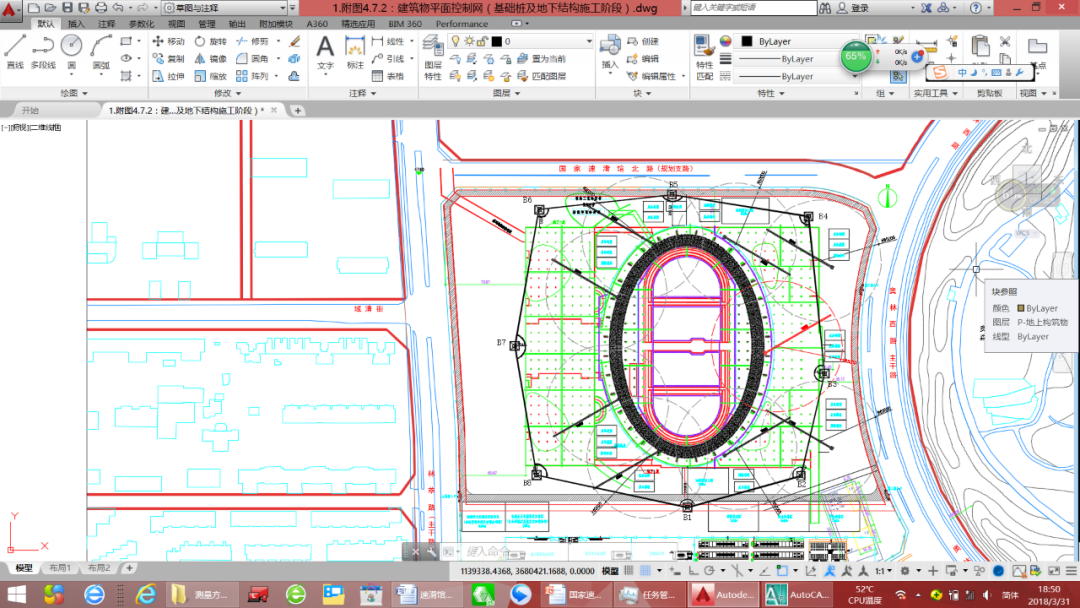Screen dimensions: 1080x608
Task: Click the Copy (复制) tool
Action: click(168, 59)
